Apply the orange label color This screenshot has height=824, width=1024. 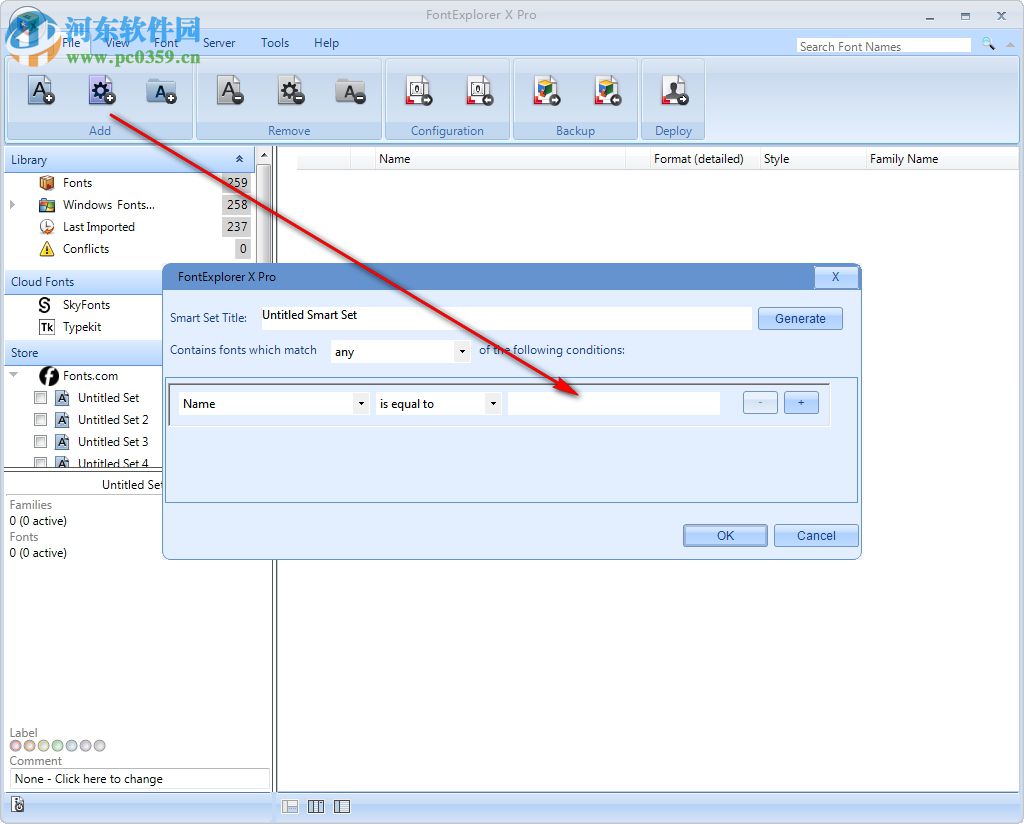tap(29, 746)
